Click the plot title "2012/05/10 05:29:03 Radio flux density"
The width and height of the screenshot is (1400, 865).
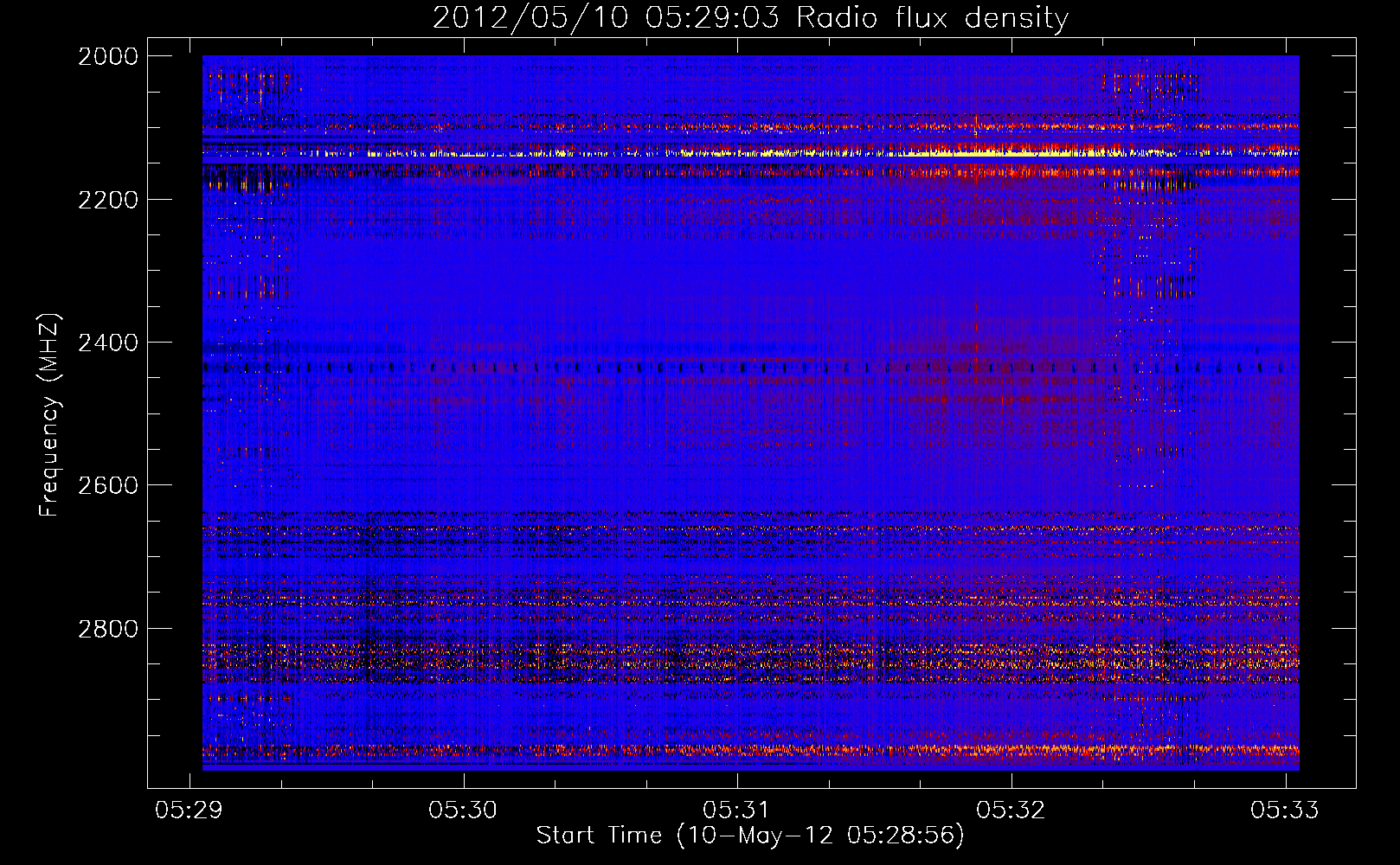(x=750, y=18)
